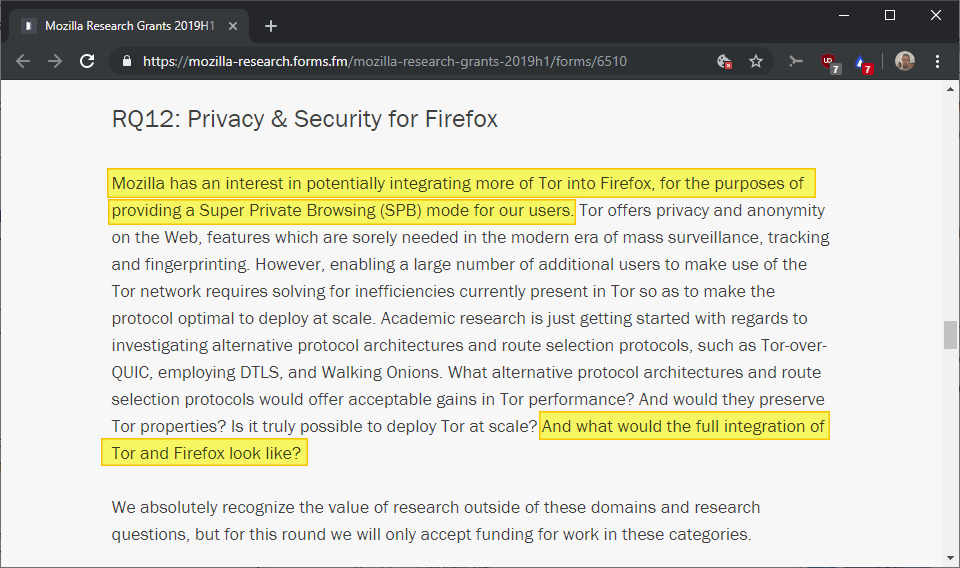The height and width of the screenshot is (568, 960).
Task: Maximize the browser window
Action: coord(890,15)
